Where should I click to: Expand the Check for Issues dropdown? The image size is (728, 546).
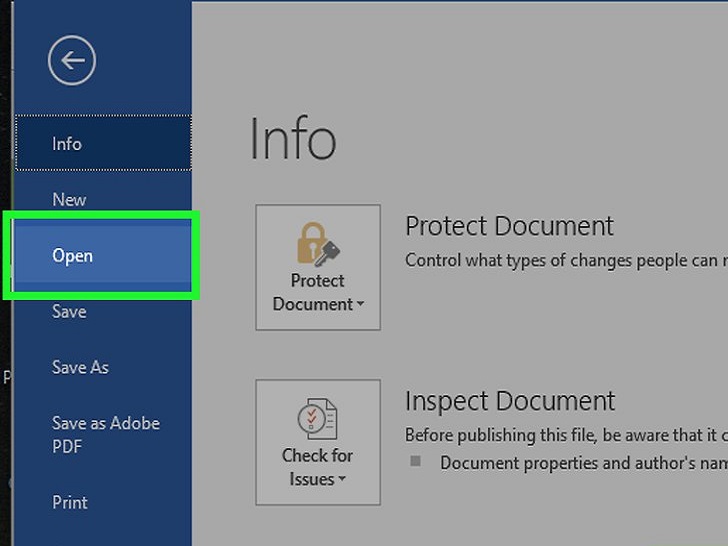(x=318, y=442)
